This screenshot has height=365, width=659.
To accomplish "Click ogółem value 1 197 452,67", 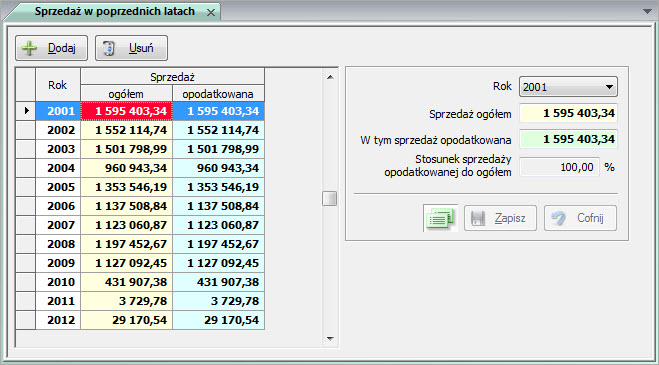I will 127,244.
